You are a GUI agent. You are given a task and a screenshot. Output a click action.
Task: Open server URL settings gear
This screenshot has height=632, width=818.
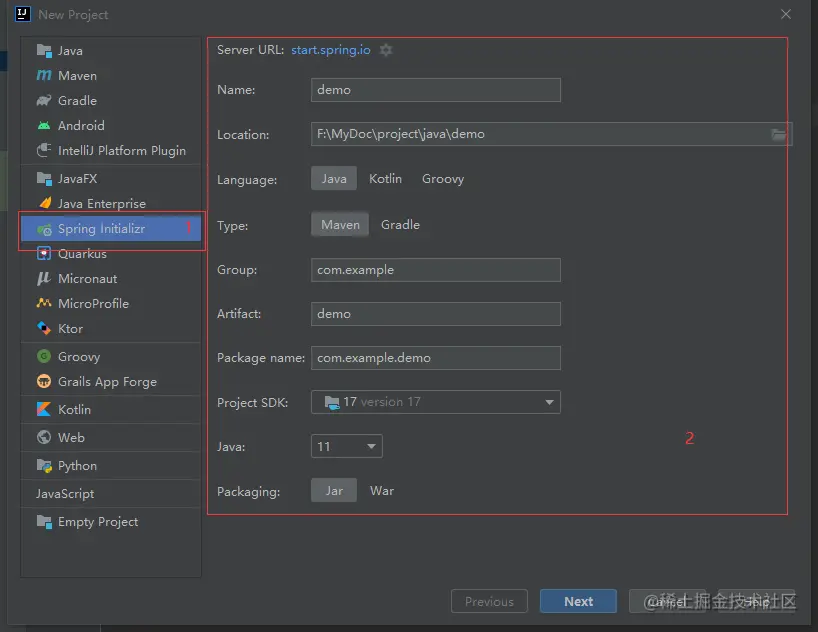click(386, 50)
